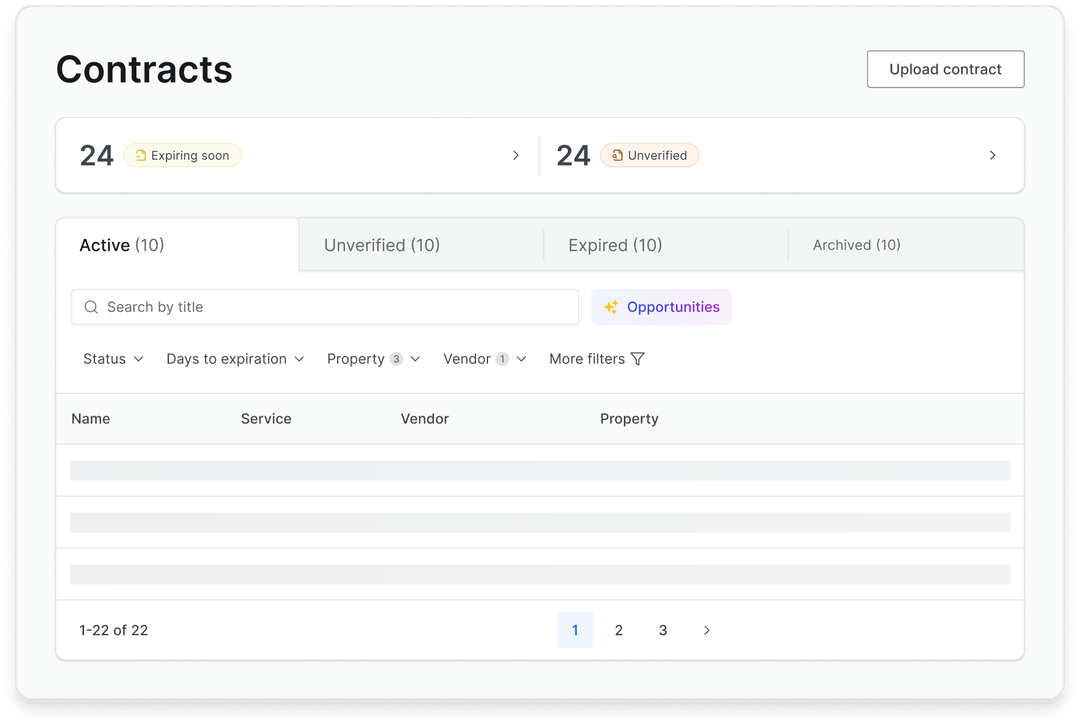Click the right chevron on the Expiring soon card
The height and width of the screenshot is (725, 1080).
pos(516,155)
